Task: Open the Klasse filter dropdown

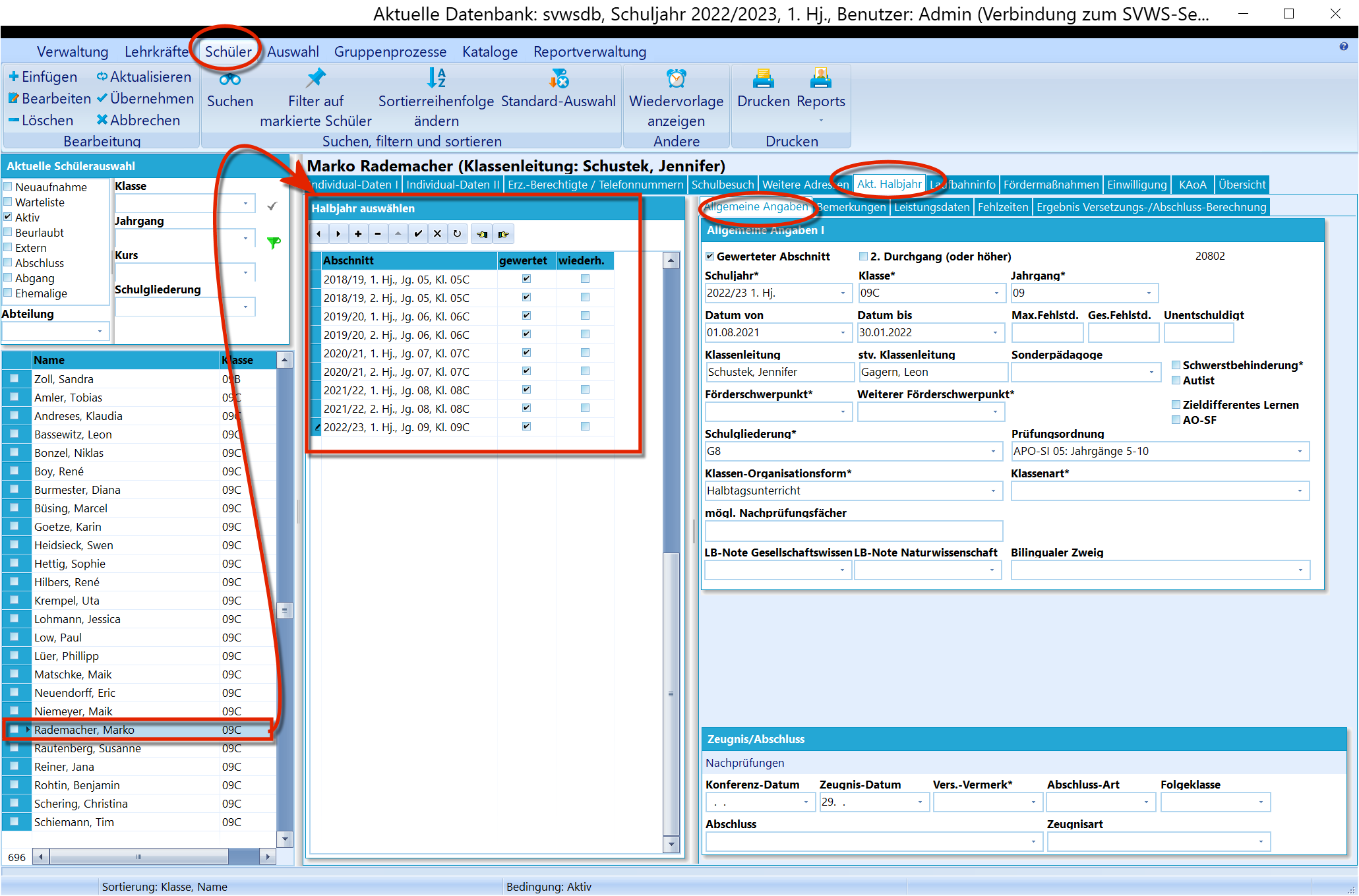Action: (245, 204)
